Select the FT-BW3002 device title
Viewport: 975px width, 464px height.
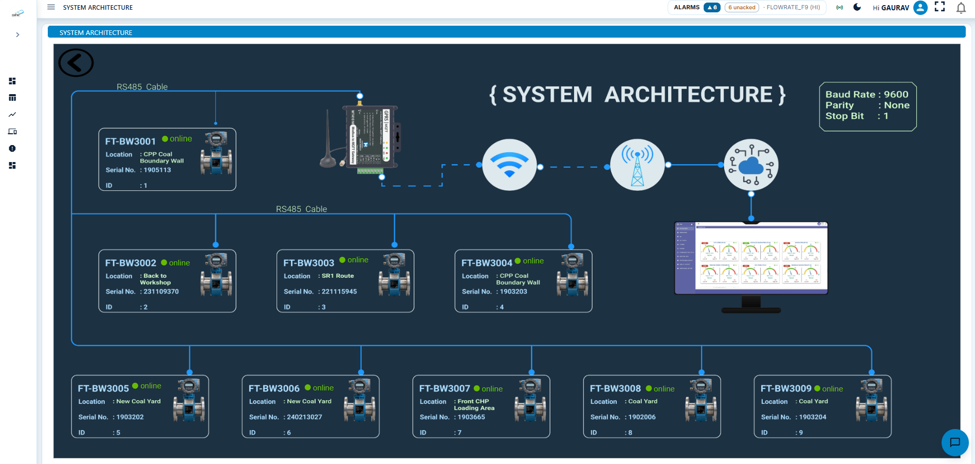click(131, 263)
